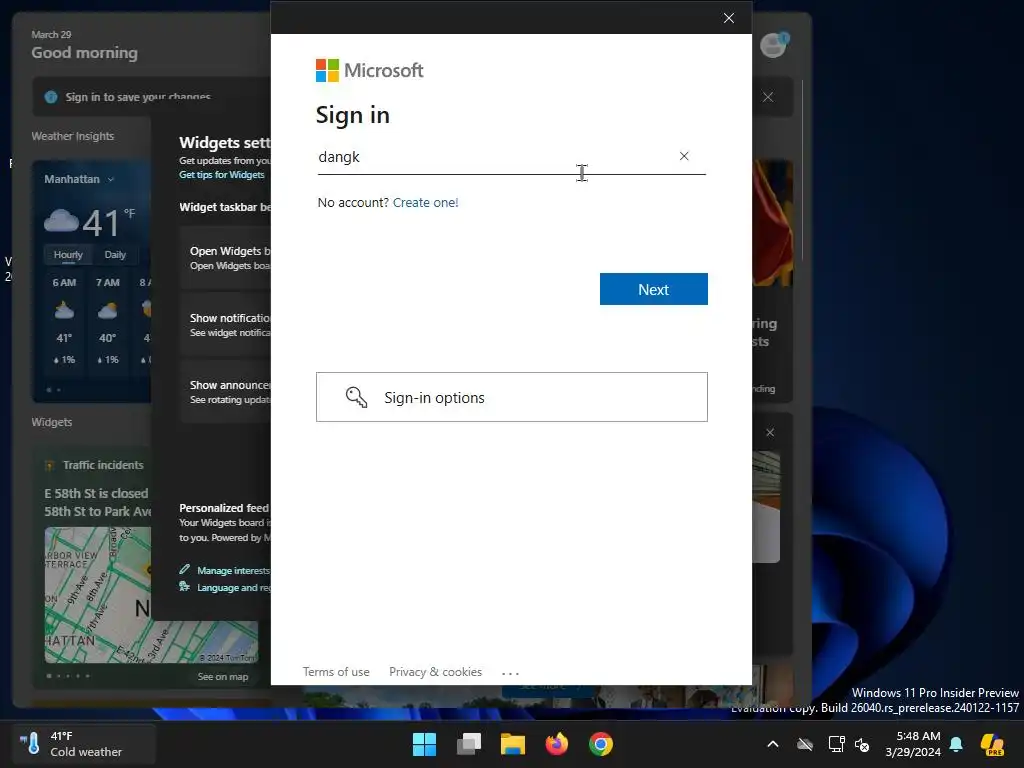
Task: Open the taskbar weather widget button
Action: [x=84, y=744]
